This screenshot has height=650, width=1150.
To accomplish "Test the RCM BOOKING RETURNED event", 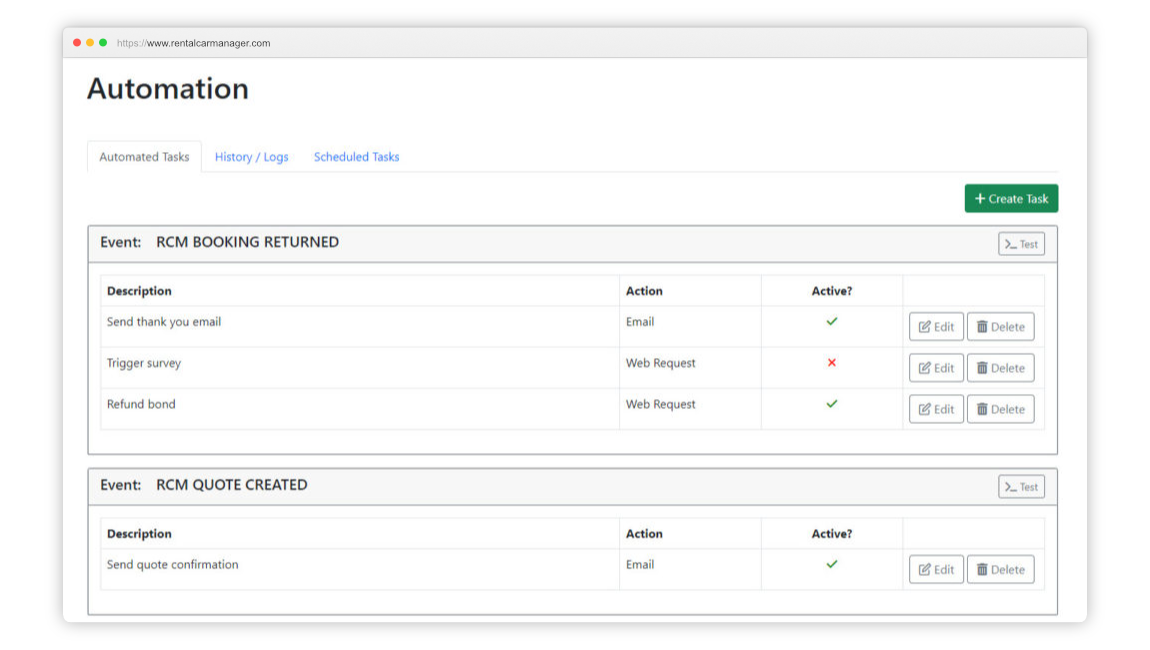I will [x=1021, y=244].
